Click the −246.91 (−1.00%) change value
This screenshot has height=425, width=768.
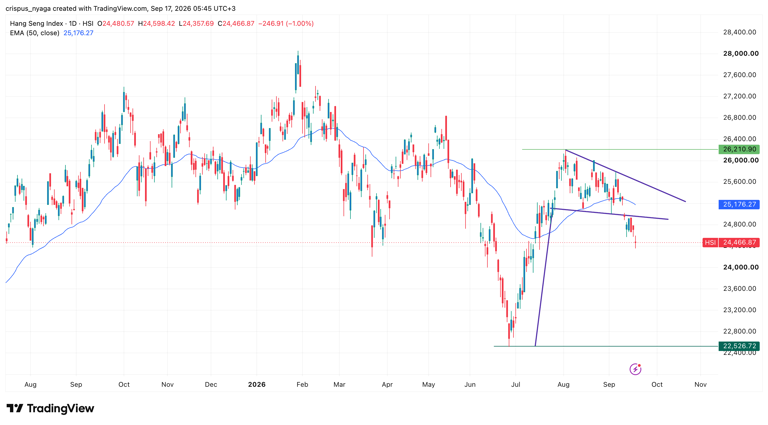tap(286, 24)
